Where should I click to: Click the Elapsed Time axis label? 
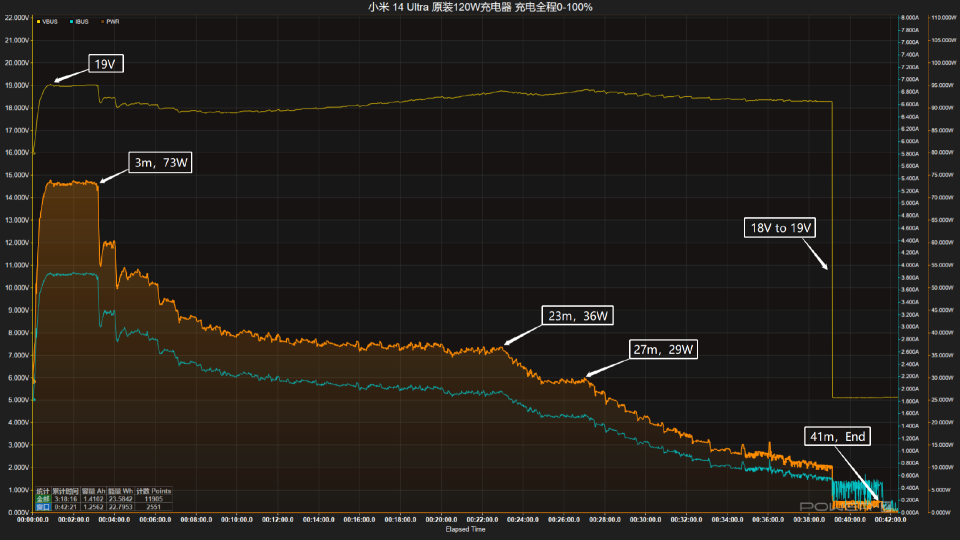[465, 529]
